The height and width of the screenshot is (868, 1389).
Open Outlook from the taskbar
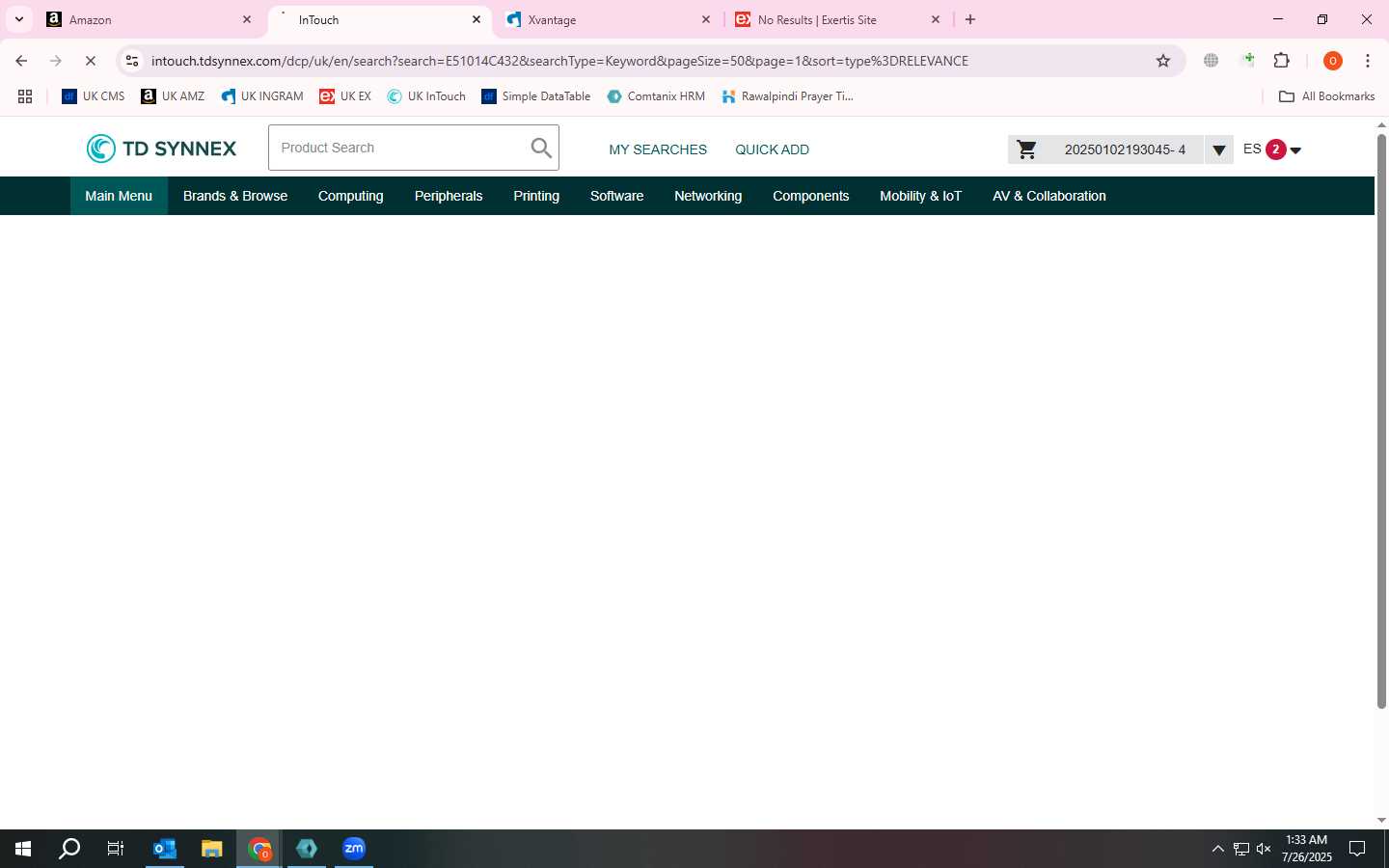[x=165, y=849]
